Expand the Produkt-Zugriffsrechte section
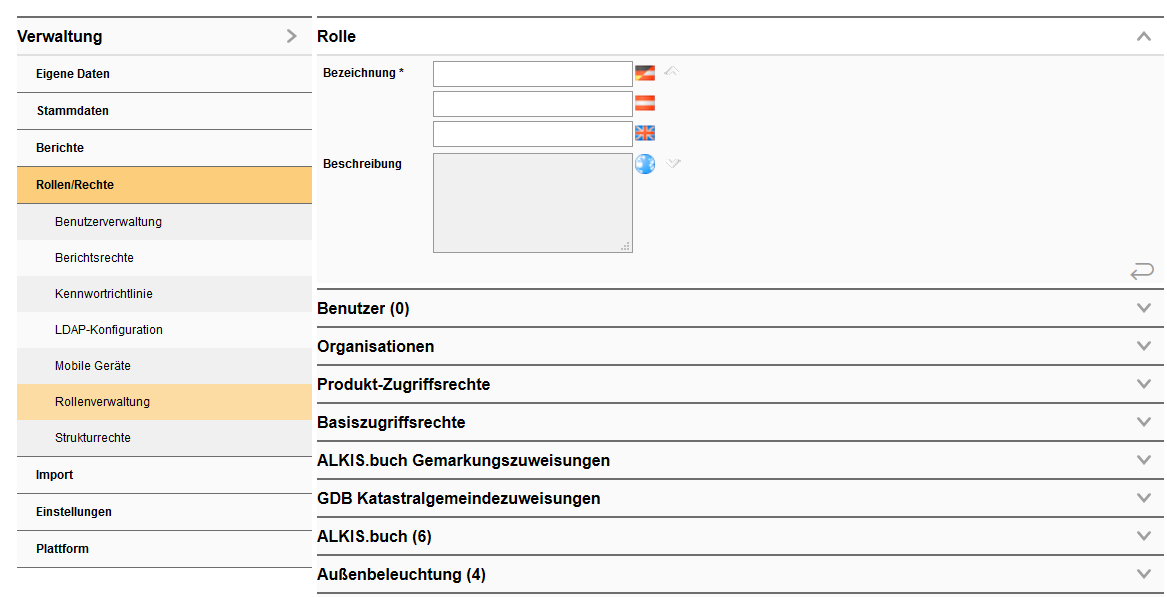Image resolution: width=1167 pixels, height=597 pixels. [x=1144, y=384]
